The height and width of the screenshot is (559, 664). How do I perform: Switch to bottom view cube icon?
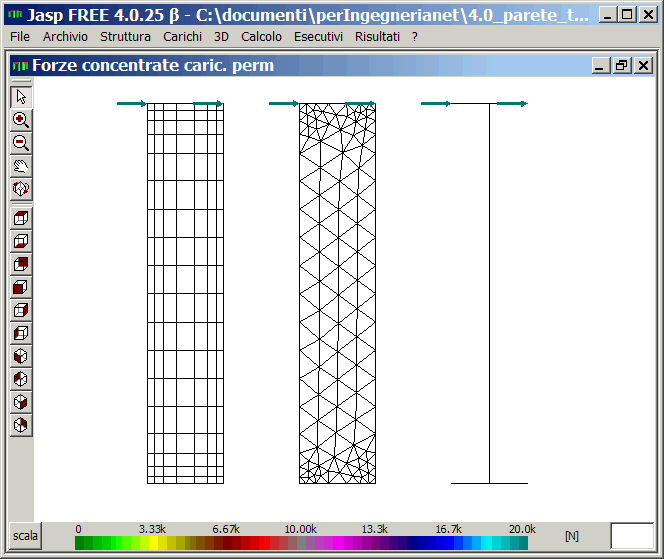click(x=21, y=241)
